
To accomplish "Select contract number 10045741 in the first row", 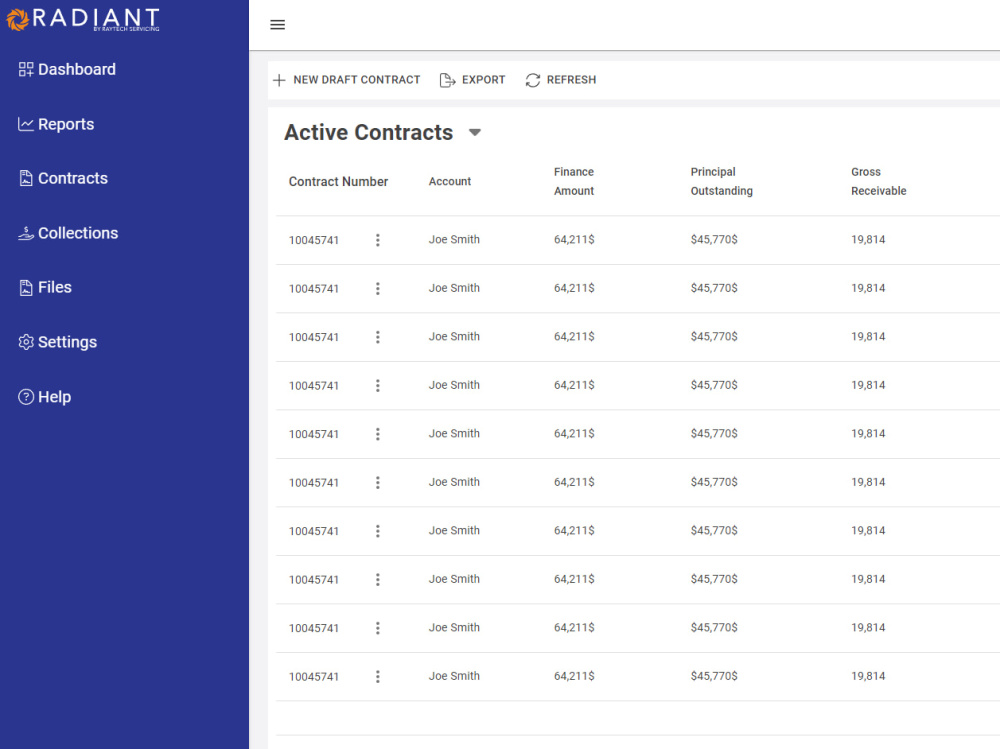I will [314, 241].
